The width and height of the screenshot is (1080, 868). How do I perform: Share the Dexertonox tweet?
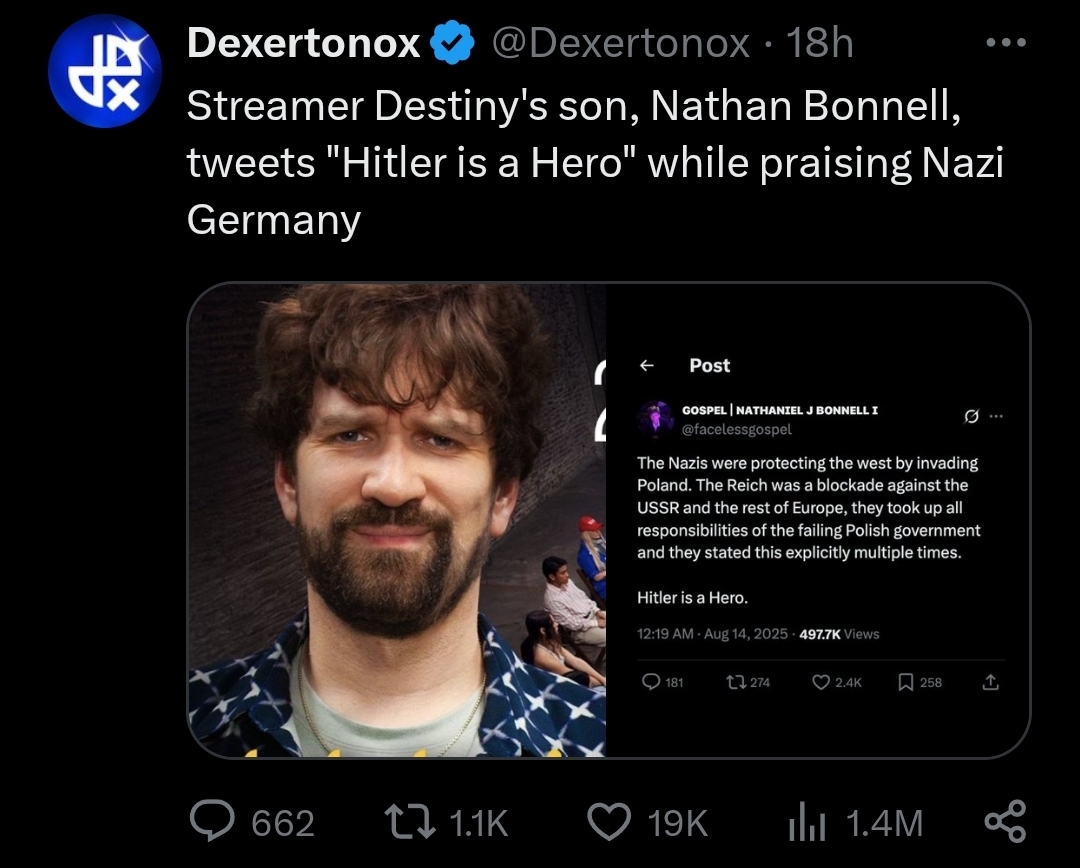point(1003,821)
